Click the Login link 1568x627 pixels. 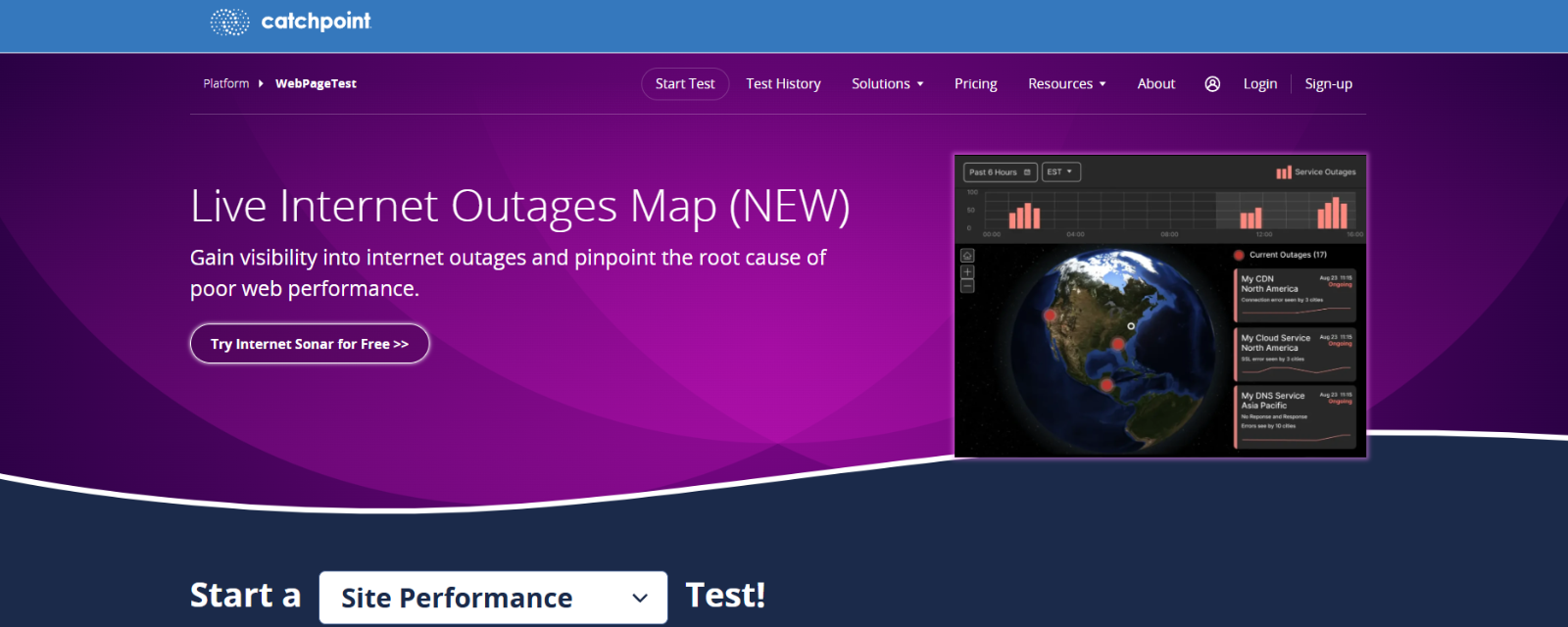click(x=1260, y=84)
